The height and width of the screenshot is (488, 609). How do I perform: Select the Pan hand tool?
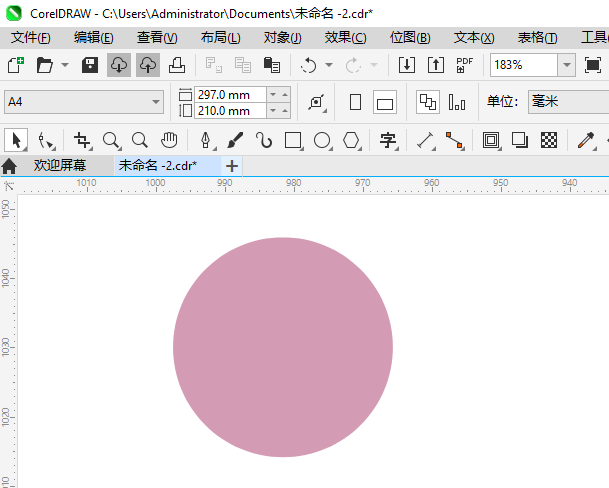point(169,140)
